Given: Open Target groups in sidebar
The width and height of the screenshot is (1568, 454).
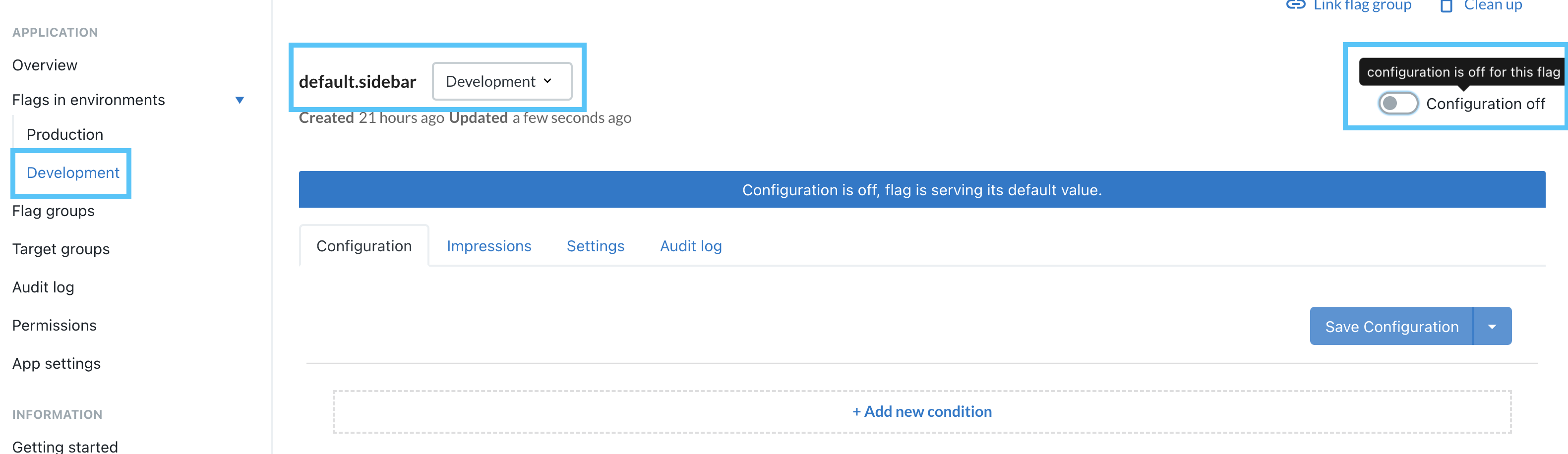Looking at the screenshot, I should [x=61, y=249].
